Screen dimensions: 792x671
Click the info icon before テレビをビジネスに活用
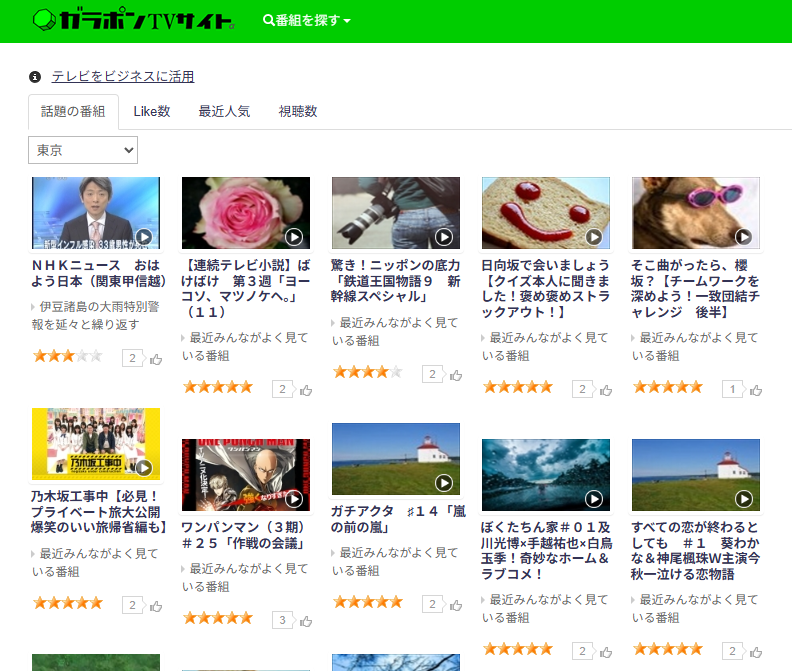35,77
